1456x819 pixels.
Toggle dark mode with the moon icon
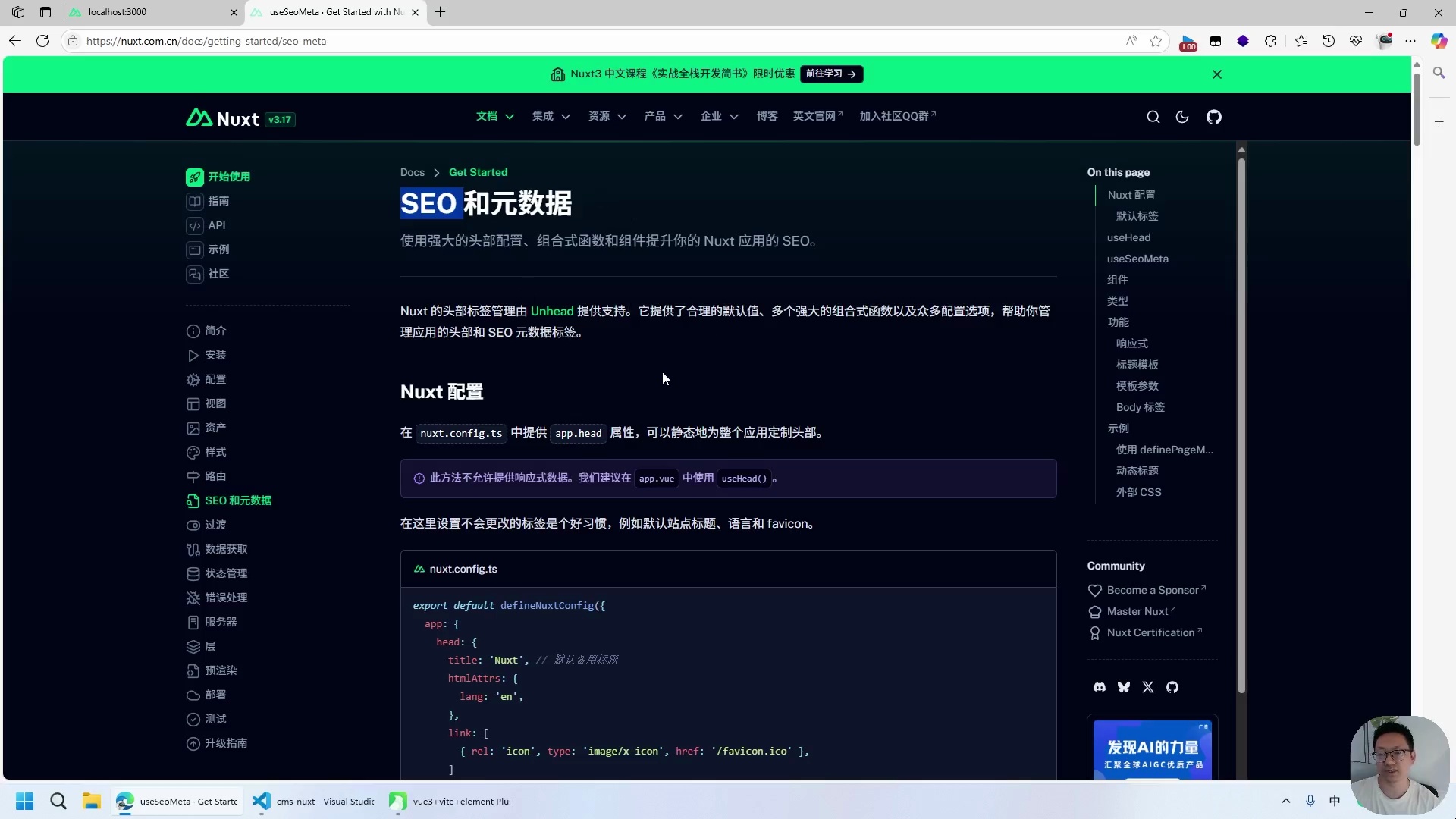coord(1181,117)
